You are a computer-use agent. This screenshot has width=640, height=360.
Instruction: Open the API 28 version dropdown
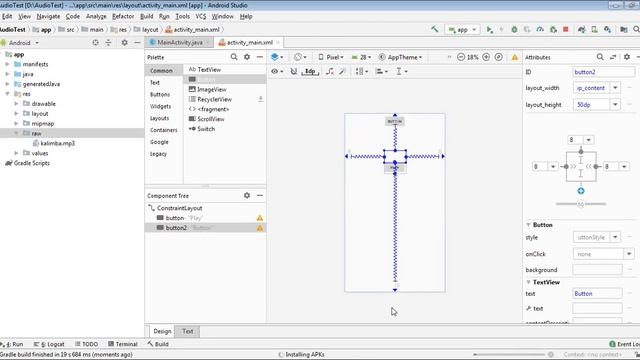(x=361, y=57)
